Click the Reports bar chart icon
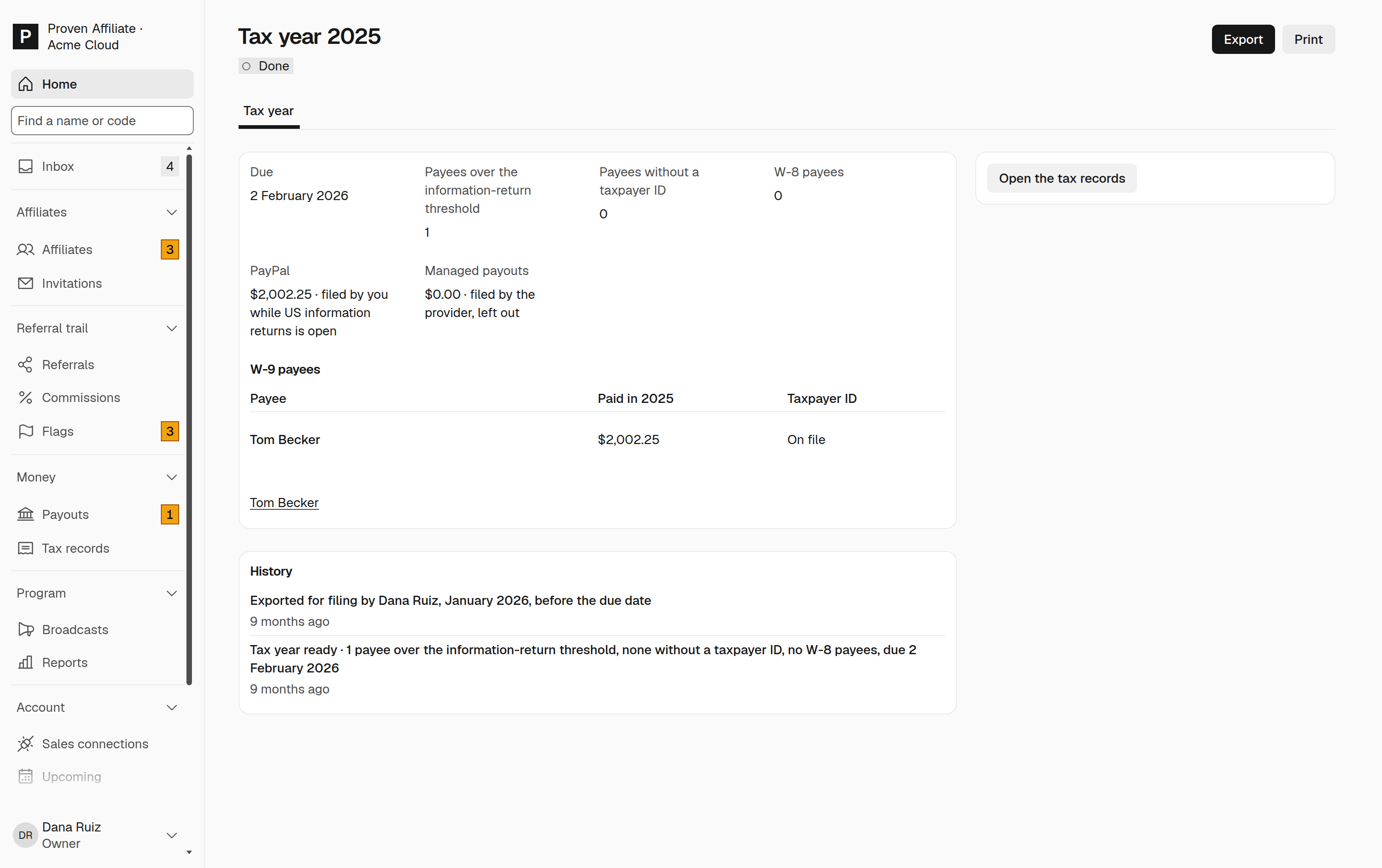 [25, 662]
